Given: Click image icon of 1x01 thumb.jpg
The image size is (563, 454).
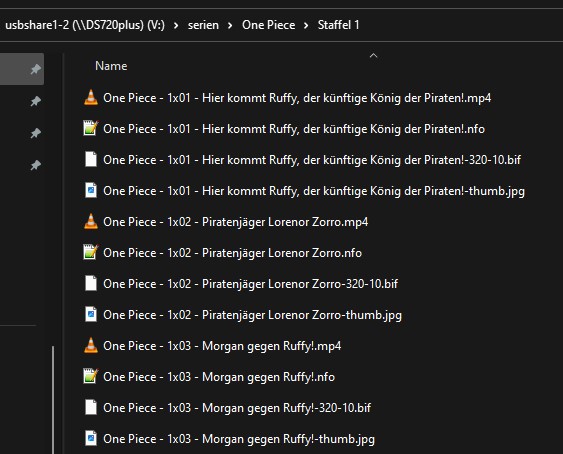Looking at the screenshot, I should pos(91,190).
